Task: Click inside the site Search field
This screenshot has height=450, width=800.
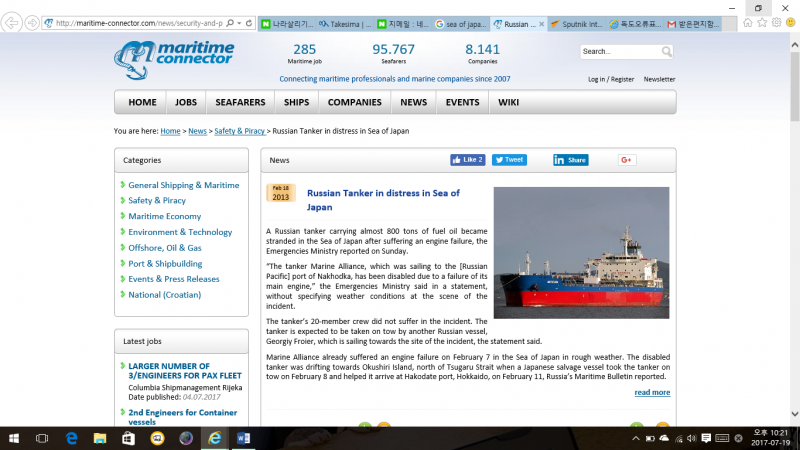Action: click(618, 52)
